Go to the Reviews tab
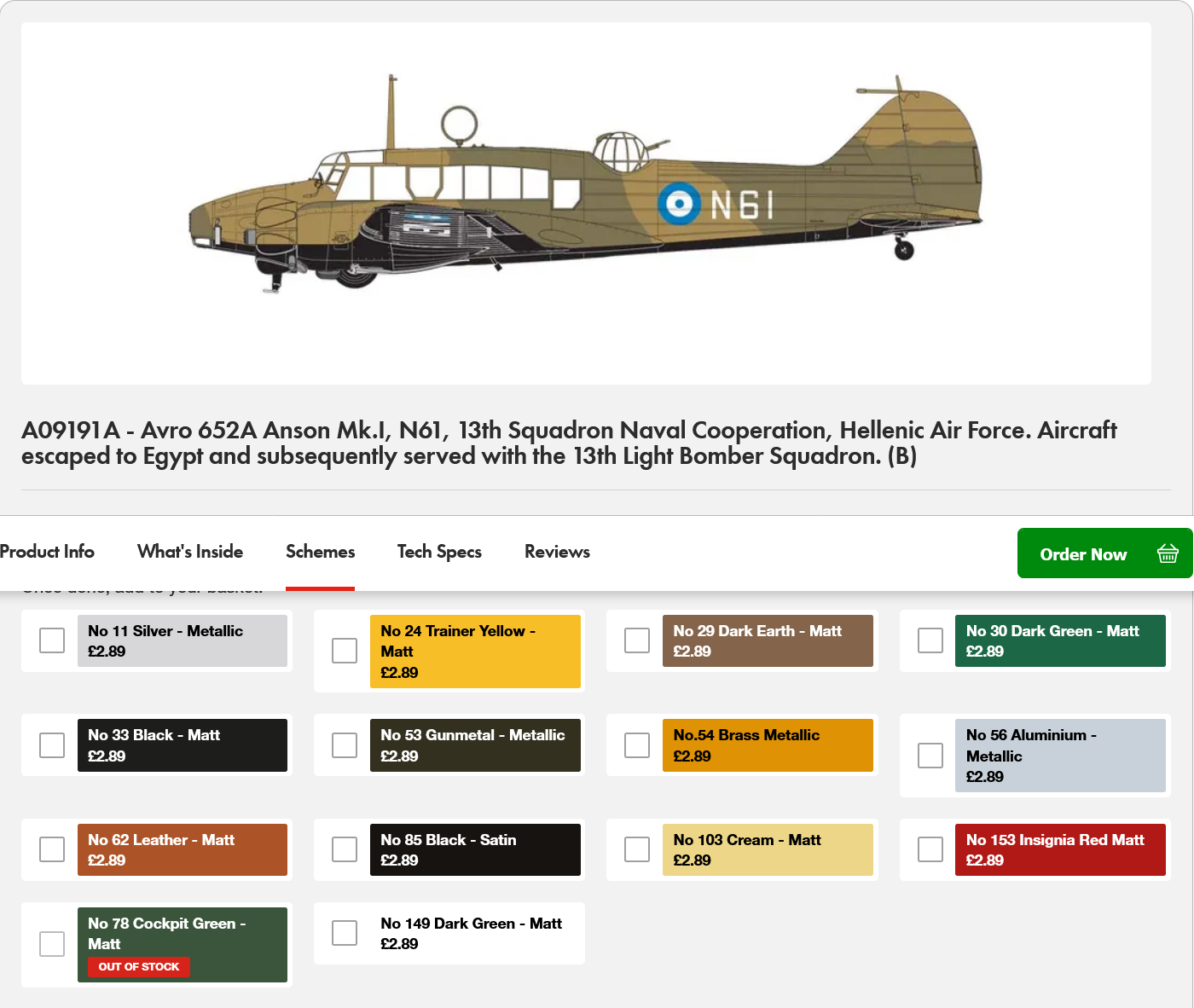 557,552
